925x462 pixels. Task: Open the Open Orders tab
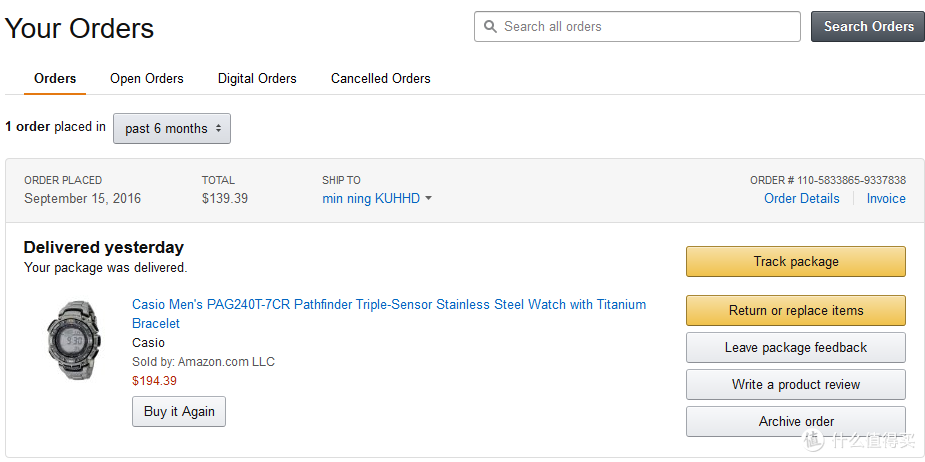click(147, 78)
